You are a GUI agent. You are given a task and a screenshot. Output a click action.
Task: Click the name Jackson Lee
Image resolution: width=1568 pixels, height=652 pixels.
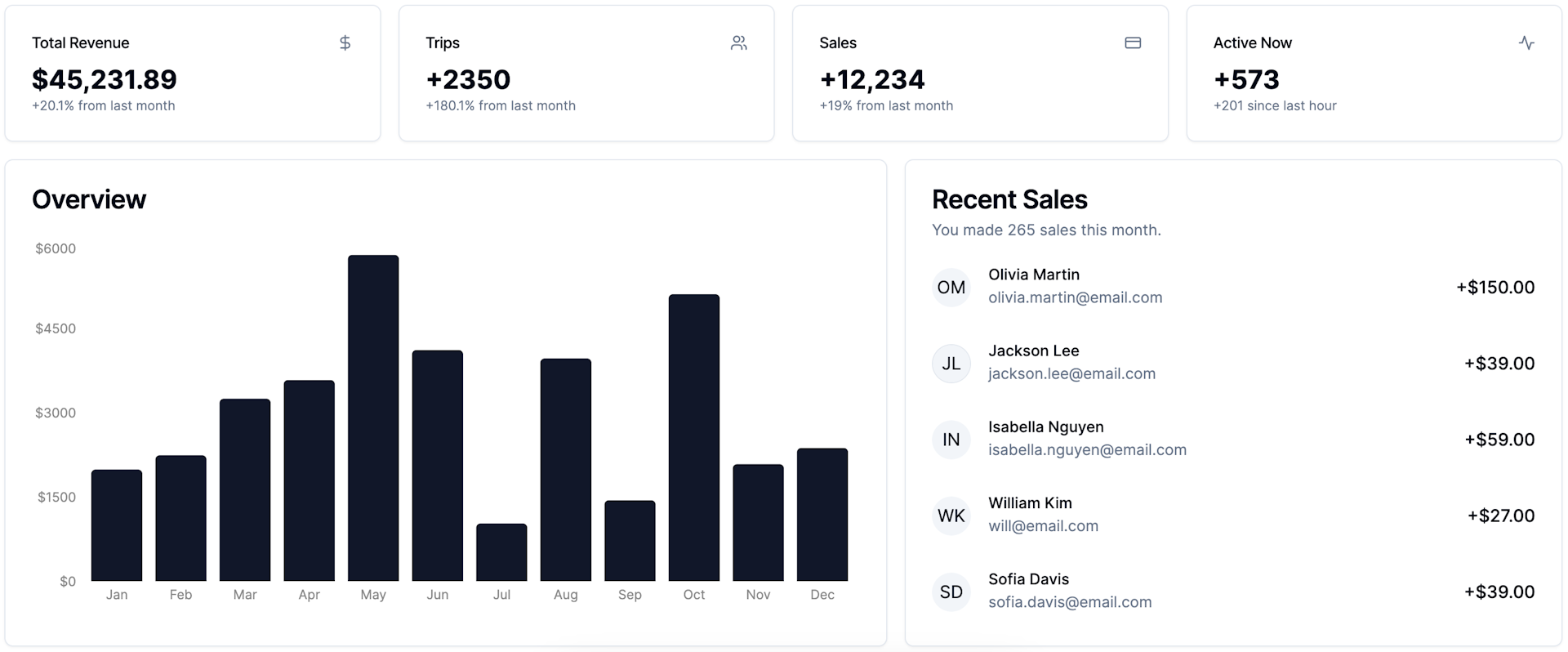pyautogui.click(x=1034, y=351)
